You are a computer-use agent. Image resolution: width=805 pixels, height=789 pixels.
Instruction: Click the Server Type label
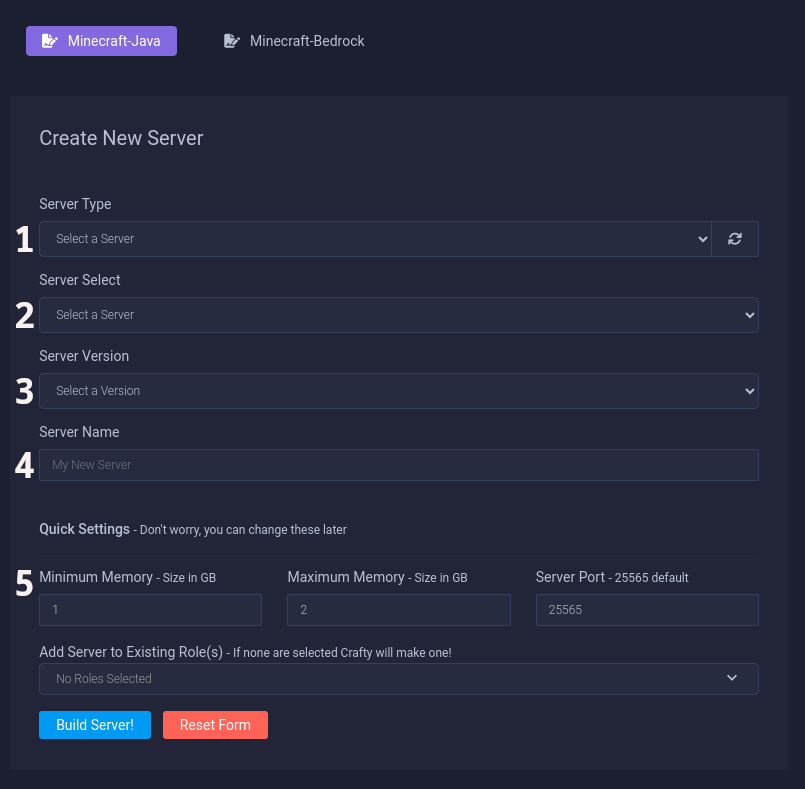(x=75, y=204)
